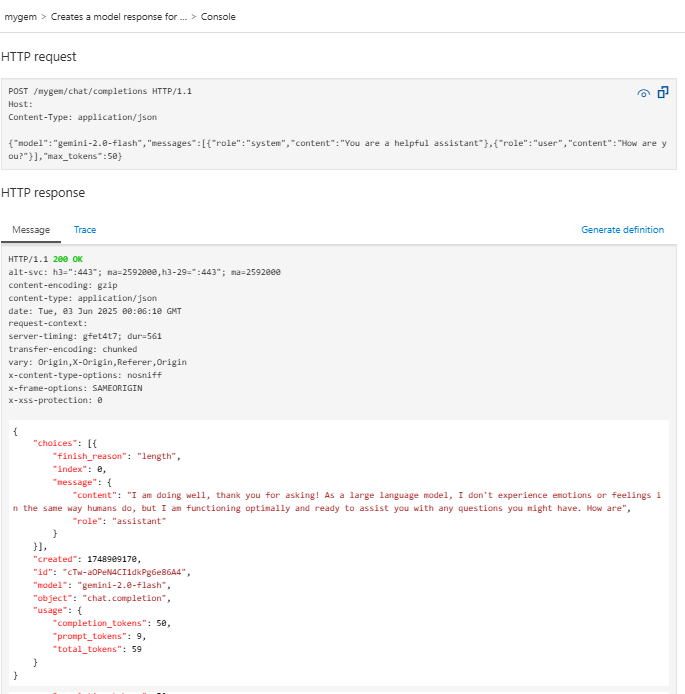This screenshot has height=694, width=685.
Task: Toggle the eye icon to reveal request secrets
Action: pyautogui.click(x=644, y=93)
